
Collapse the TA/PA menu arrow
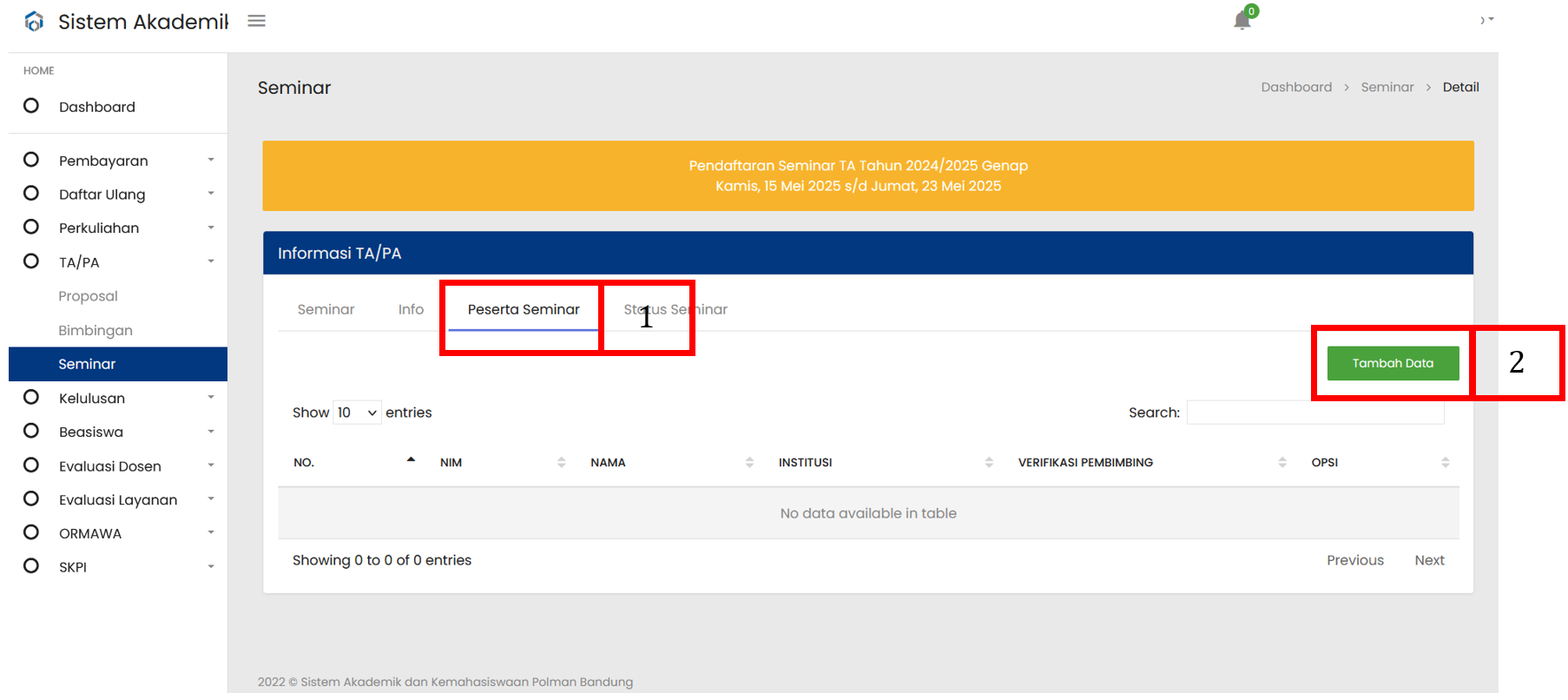pyautogui.click(x=211, y=261)
